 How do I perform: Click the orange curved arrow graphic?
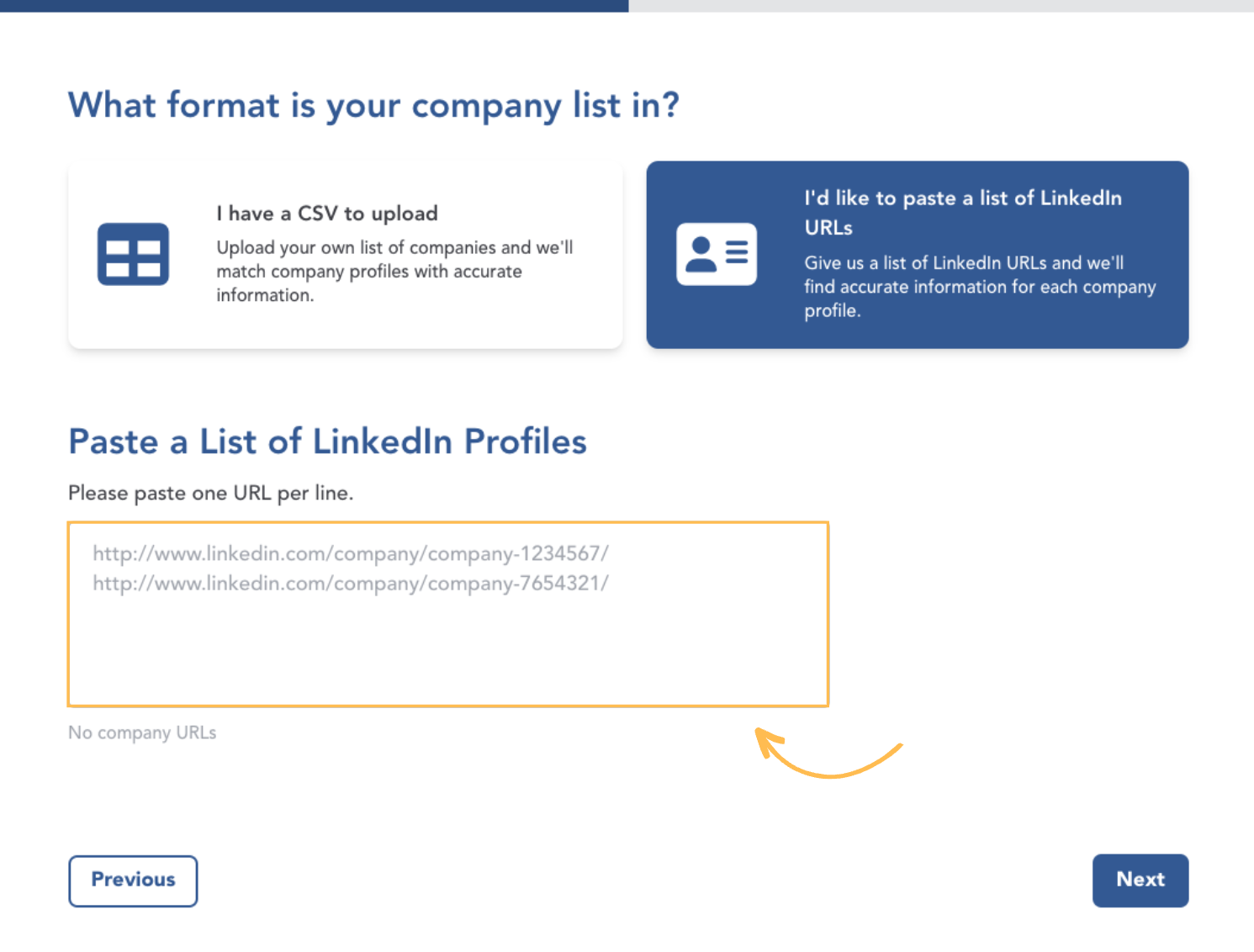(828, 753)
